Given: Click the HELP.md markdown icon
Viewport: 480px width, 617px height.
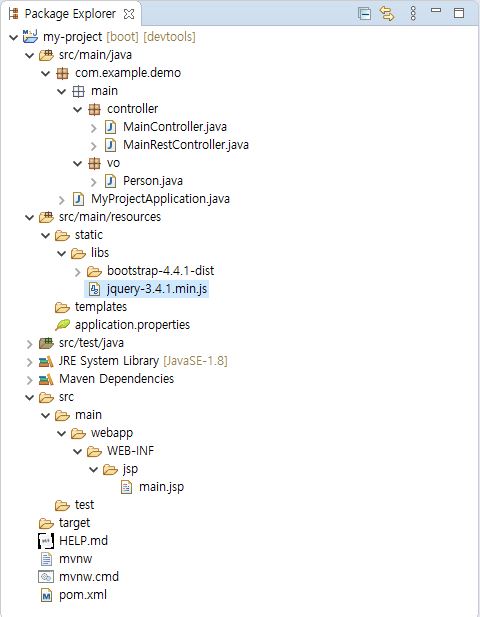Looking at the screenshot, I should click(46, 541).
